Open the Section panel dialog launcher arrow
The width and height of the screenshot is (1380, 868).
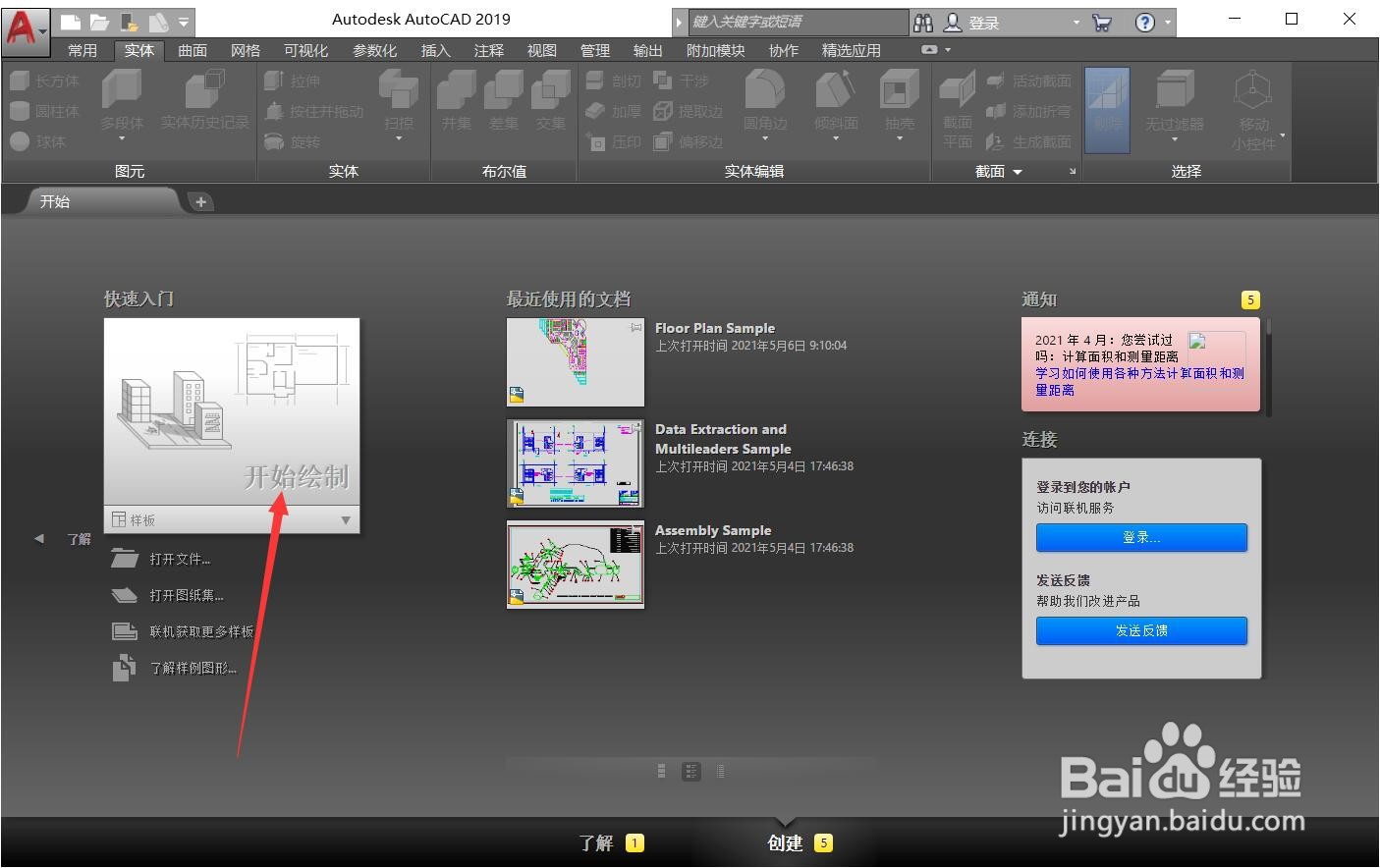1072,172
